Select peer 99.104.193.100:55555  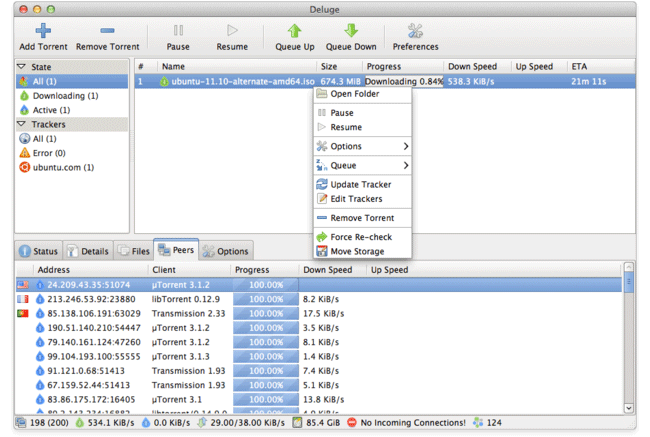click(x=319, y=357)
